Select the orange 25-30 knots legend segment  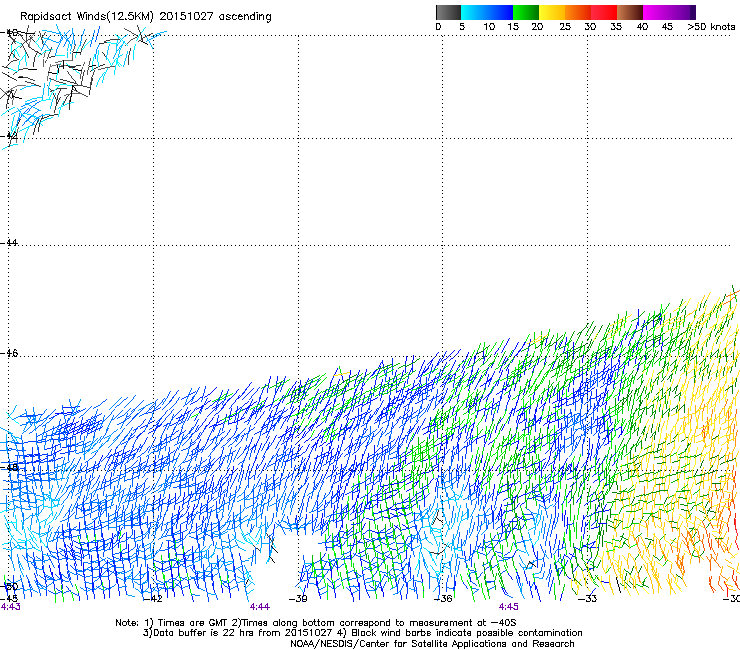578,12
